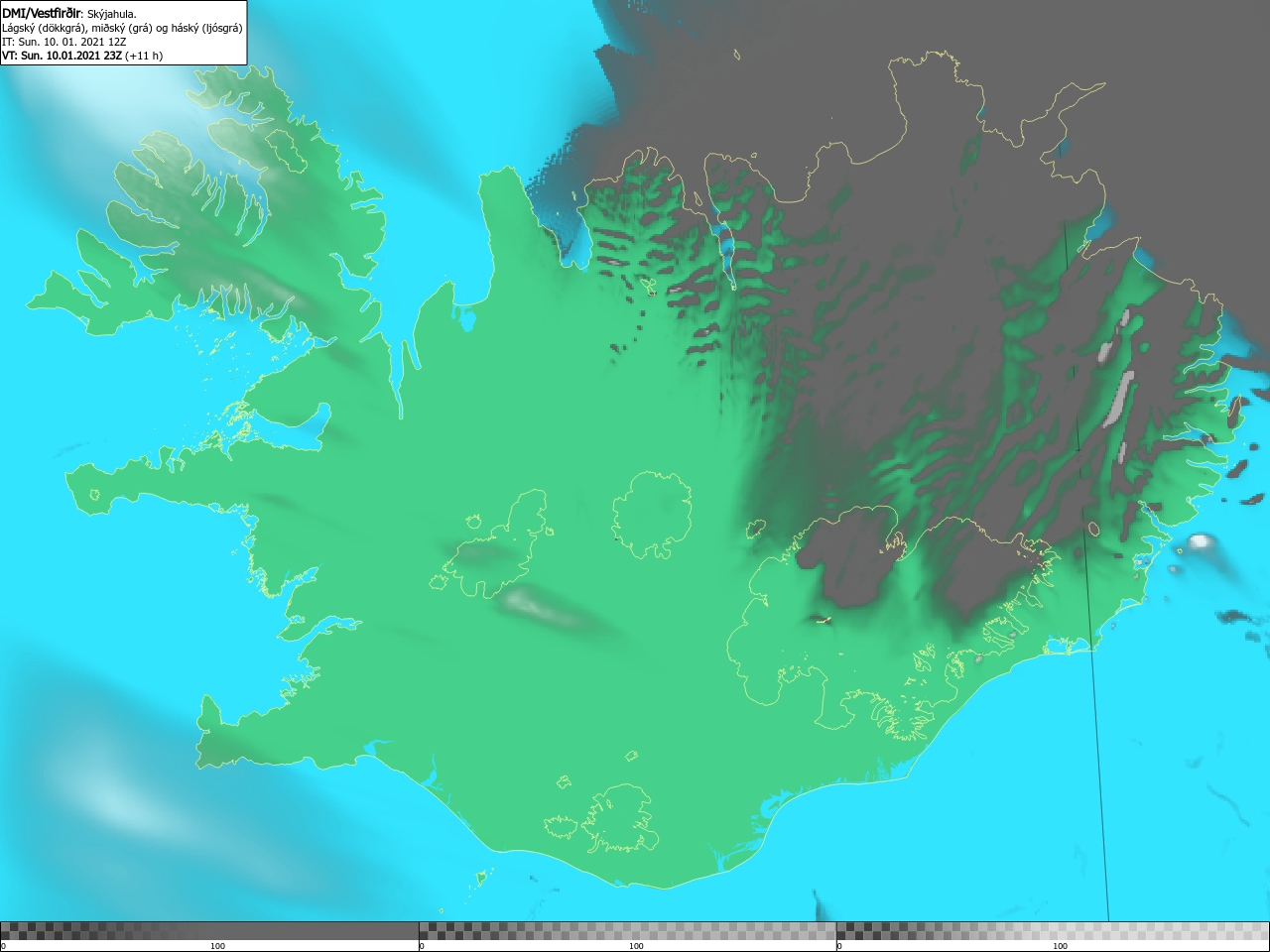Select the 'Lágský (dökkgrá), miðský (grá)' legend line

(122, 28)
